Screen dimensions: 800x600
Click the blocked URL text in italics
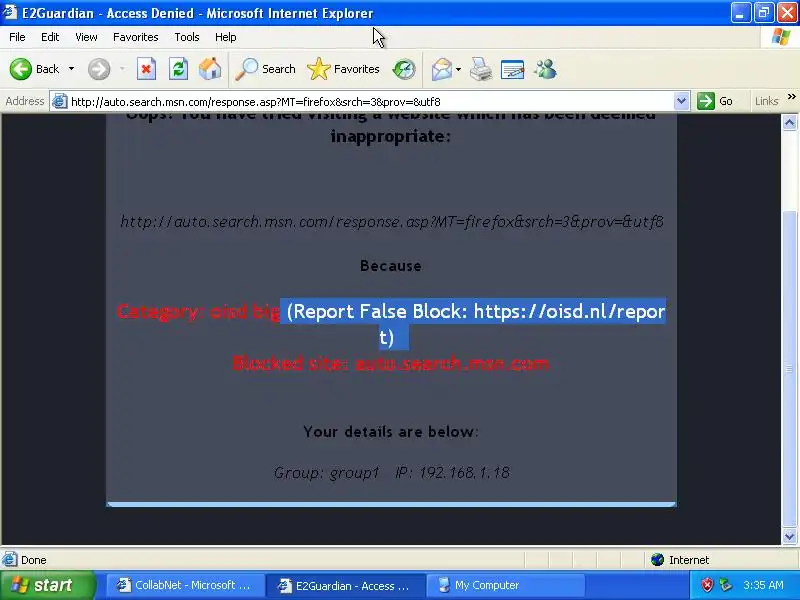point(392,221)
